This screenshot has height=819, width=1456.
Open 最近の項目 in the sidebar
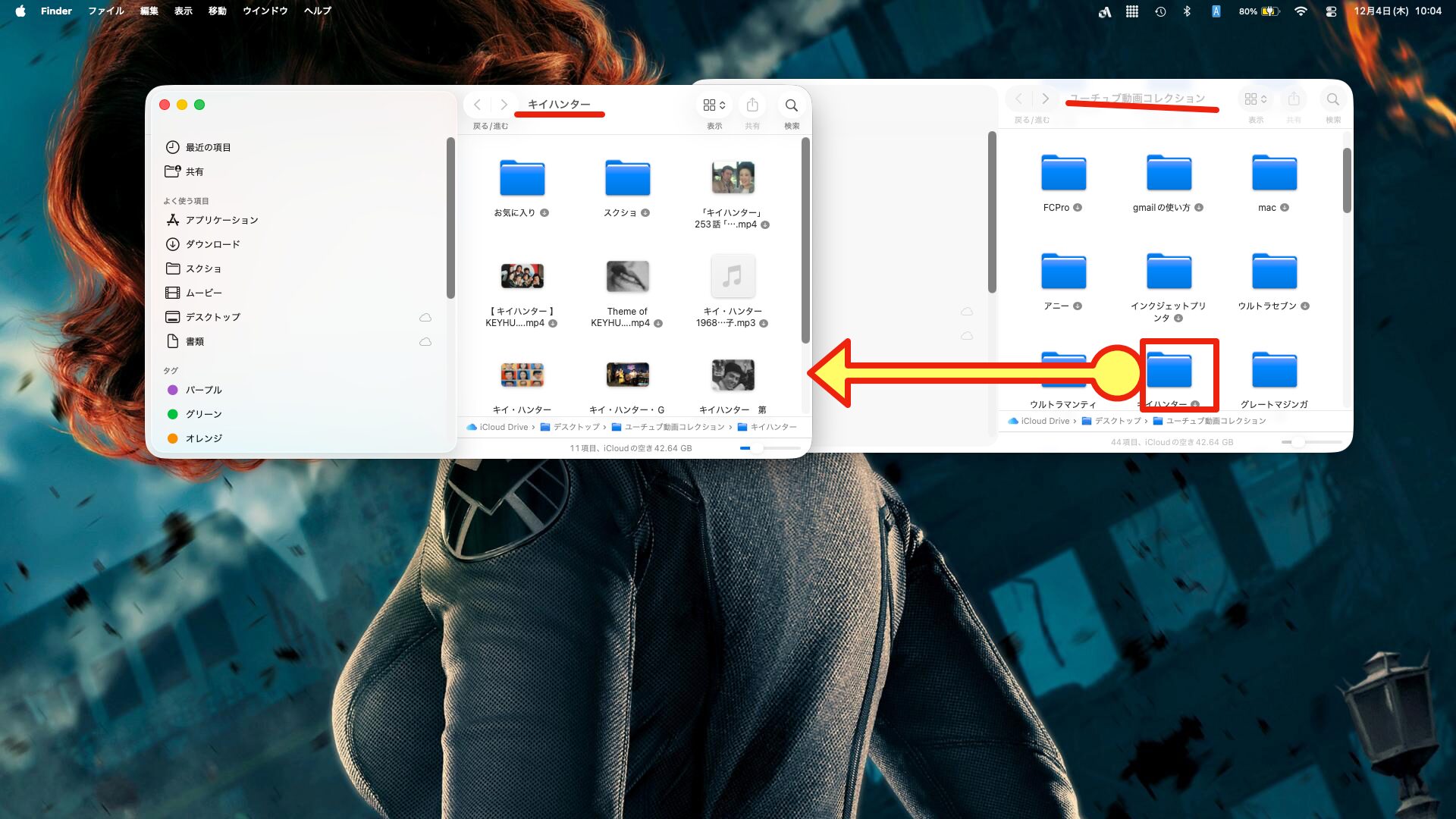pyautogui.click(x=208, y=147)
